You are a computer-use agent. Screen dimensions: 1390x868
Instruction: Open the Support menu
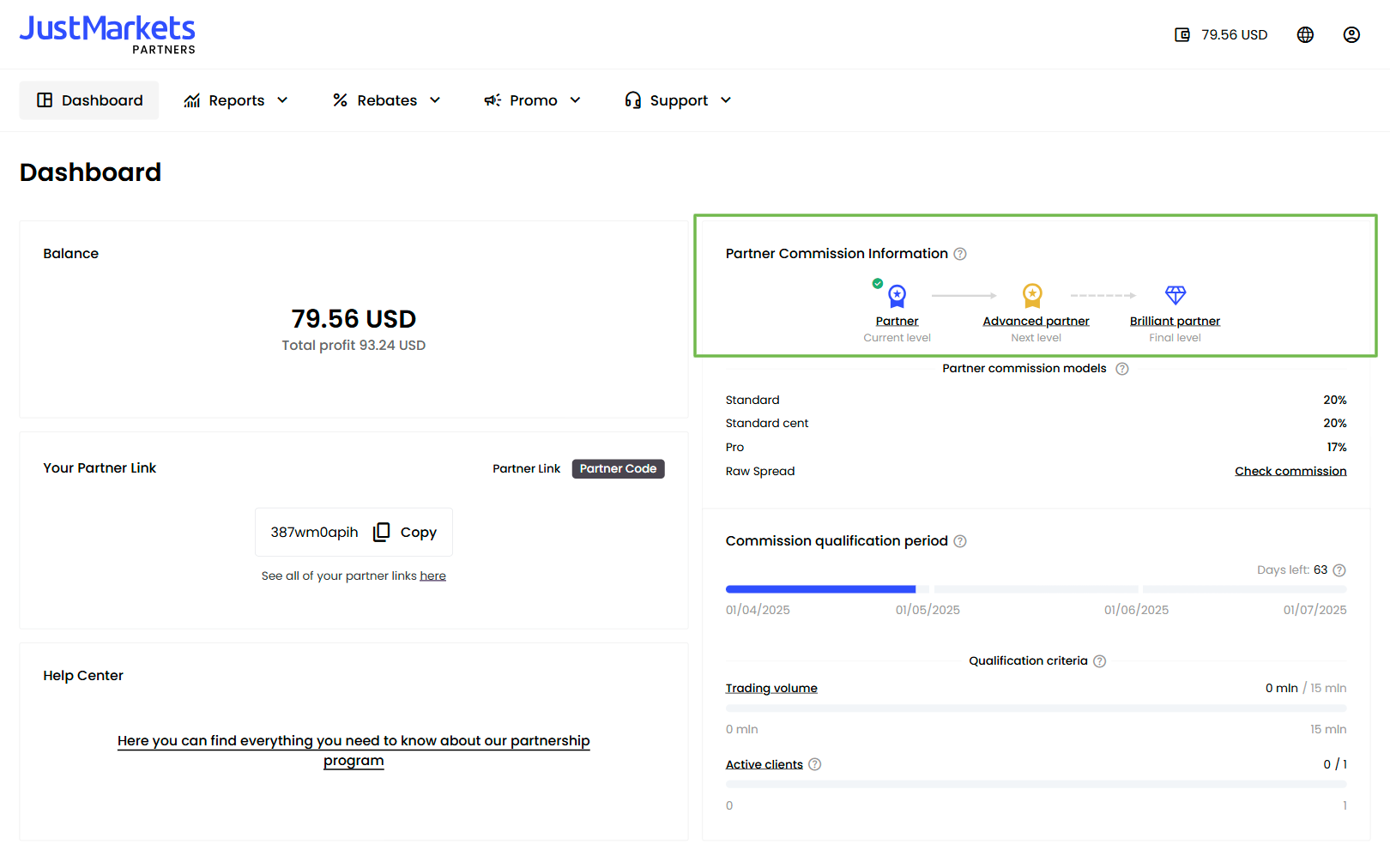pyautogui.click(x=678, y=100)
